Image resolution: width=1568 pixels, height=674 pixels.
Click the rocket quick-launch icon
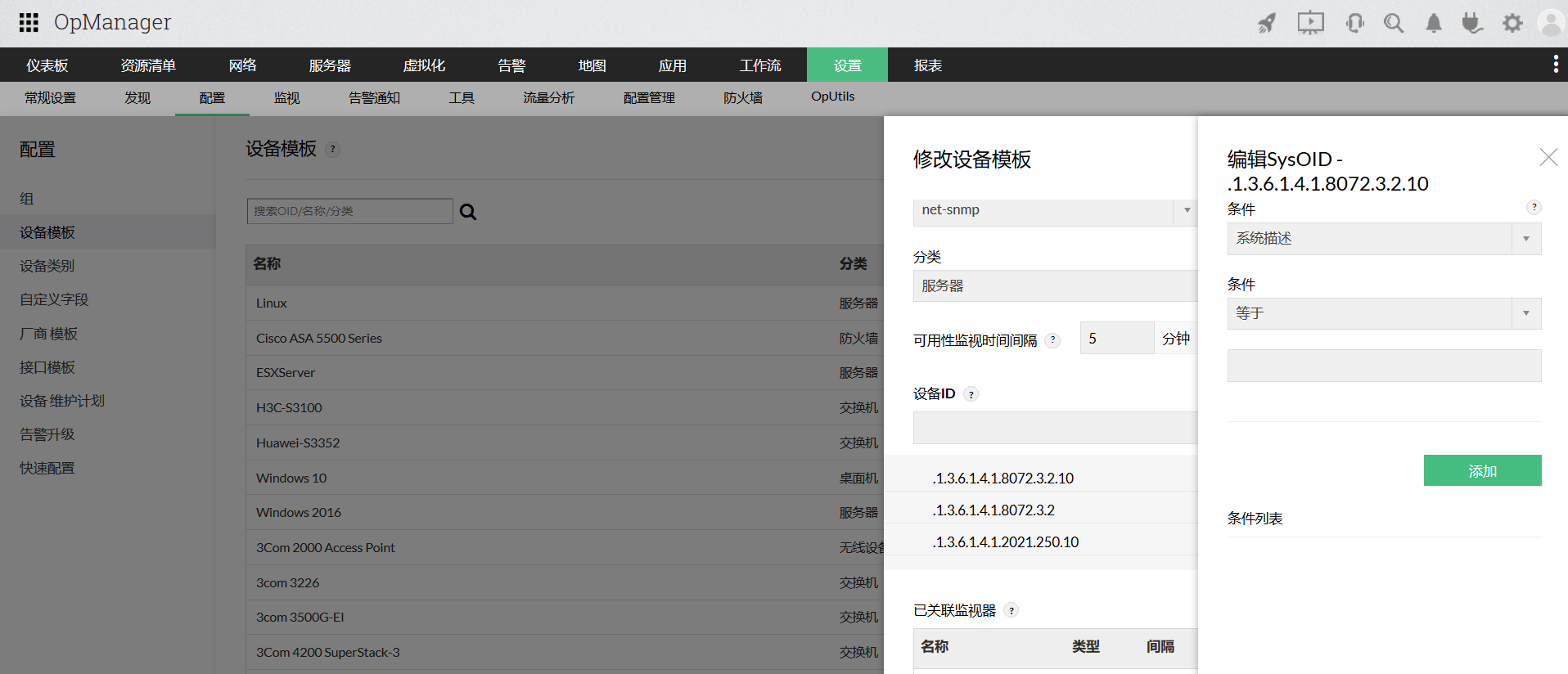(1267, 23)
